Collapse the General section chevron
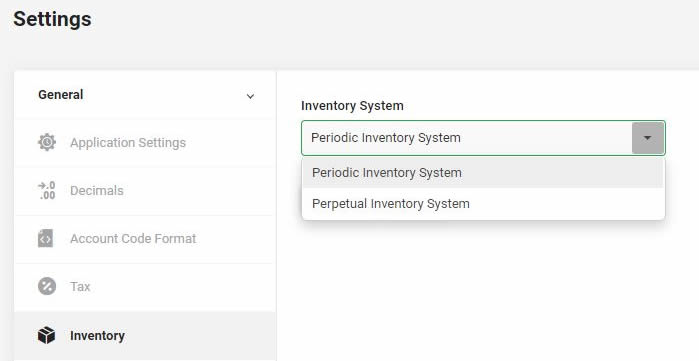Image resolution: width=699 pixels, height=361 pixels. pos(251,96)
